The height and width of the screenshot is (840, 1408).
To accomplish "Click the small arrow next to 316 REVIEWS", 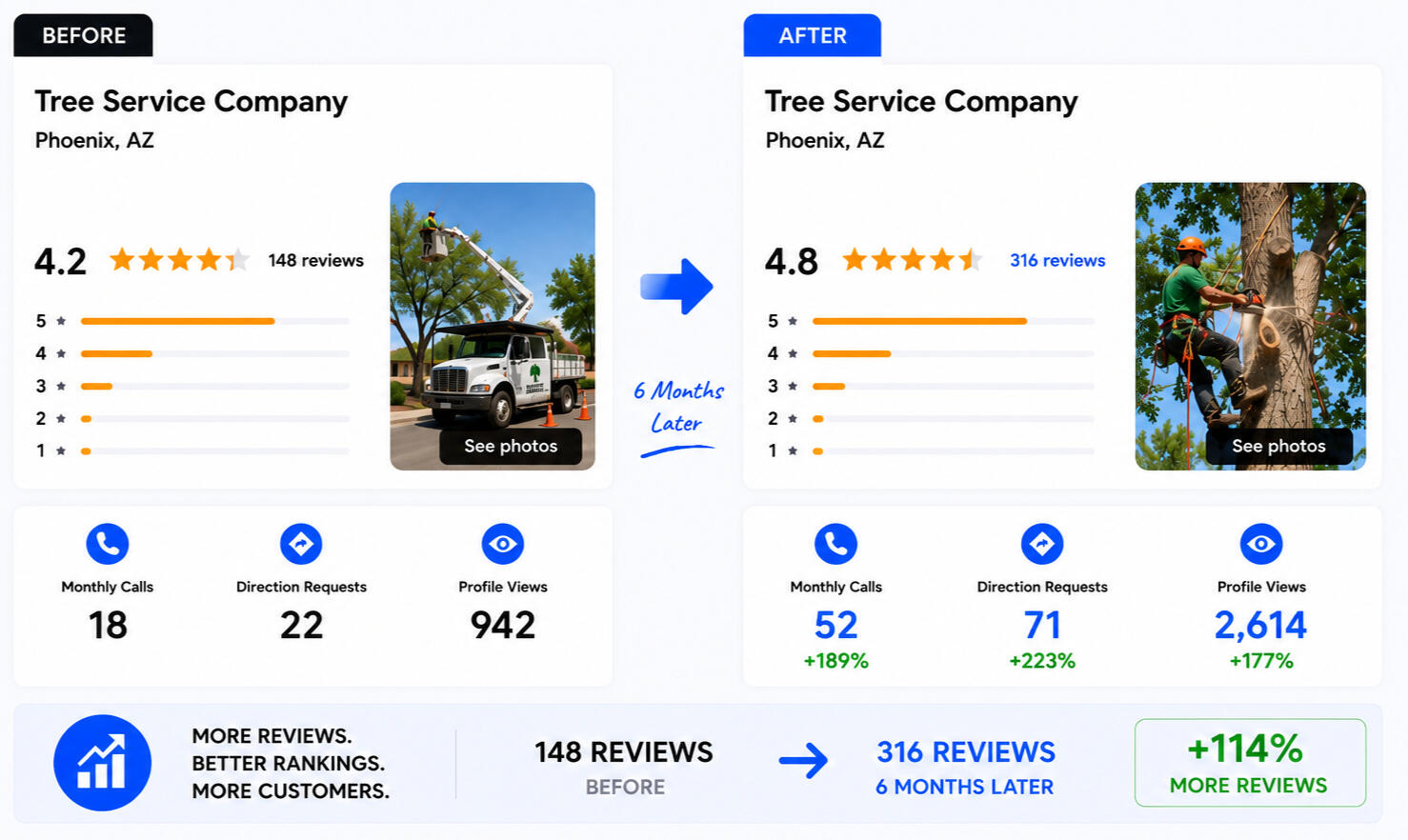I will click(804, 760).
